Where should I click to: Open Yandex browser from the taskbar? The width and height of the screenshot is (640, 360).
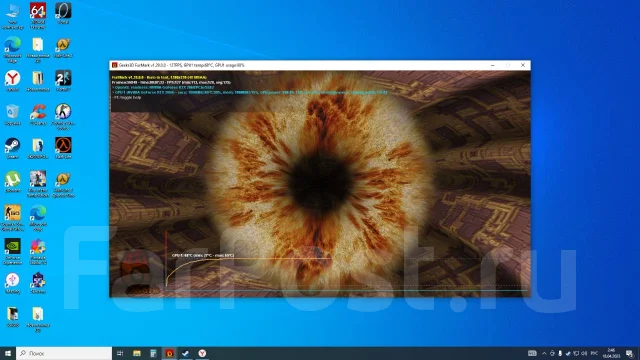(202, 353)
